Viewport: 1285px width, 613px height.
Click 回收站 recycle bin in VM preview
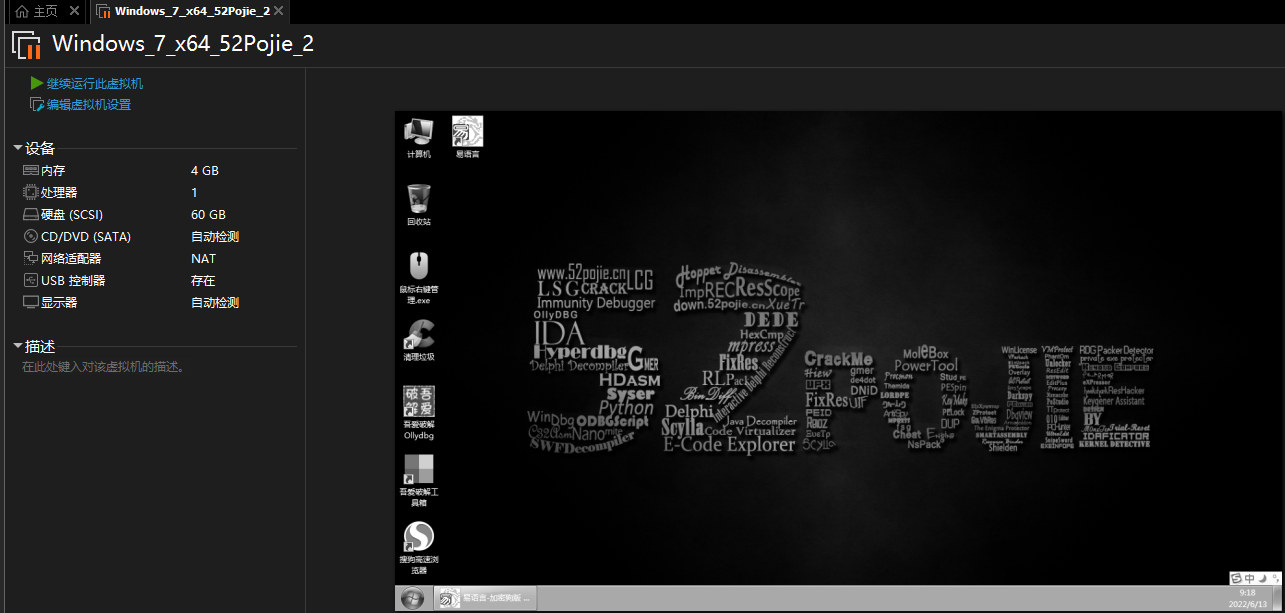pyautogui.click(x=418, y=204)
